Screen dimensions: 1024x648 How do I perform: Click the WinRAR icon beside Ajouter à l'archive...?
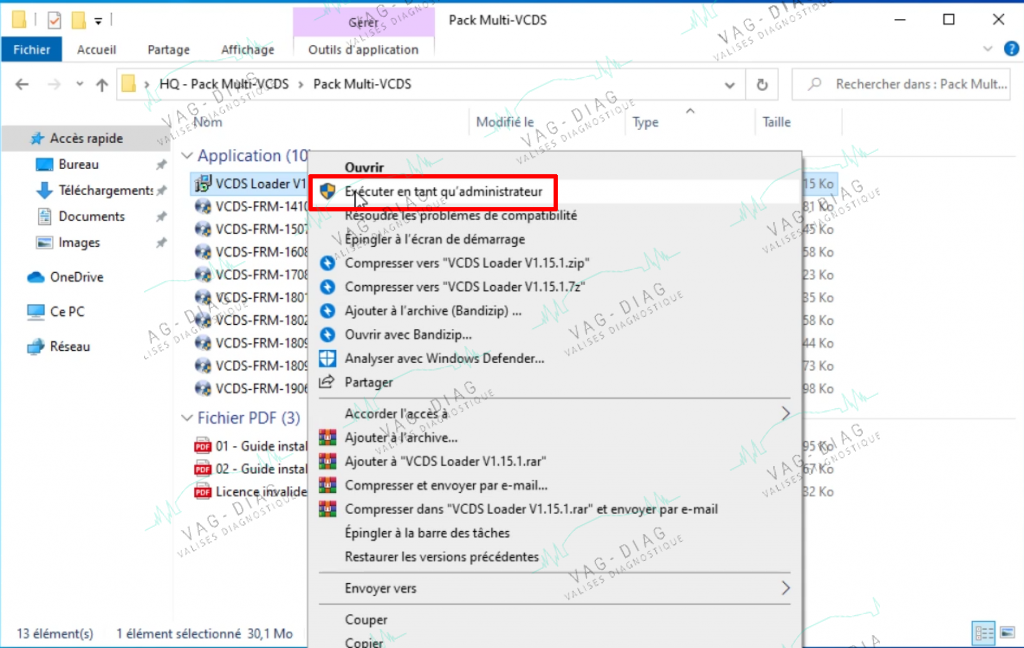point(327,437)
